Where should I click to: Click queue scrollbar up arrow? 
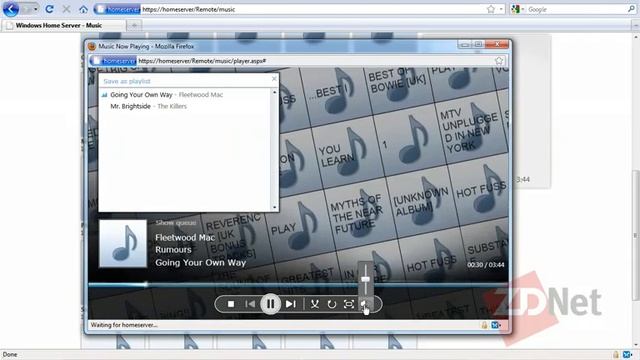coord(274,93)
